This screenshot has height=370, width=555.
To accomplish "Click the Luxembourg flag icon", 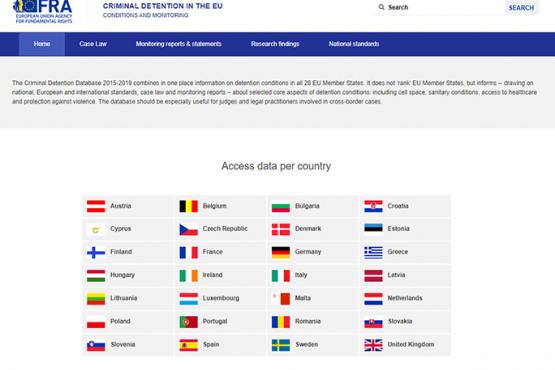I will point(188,299).
